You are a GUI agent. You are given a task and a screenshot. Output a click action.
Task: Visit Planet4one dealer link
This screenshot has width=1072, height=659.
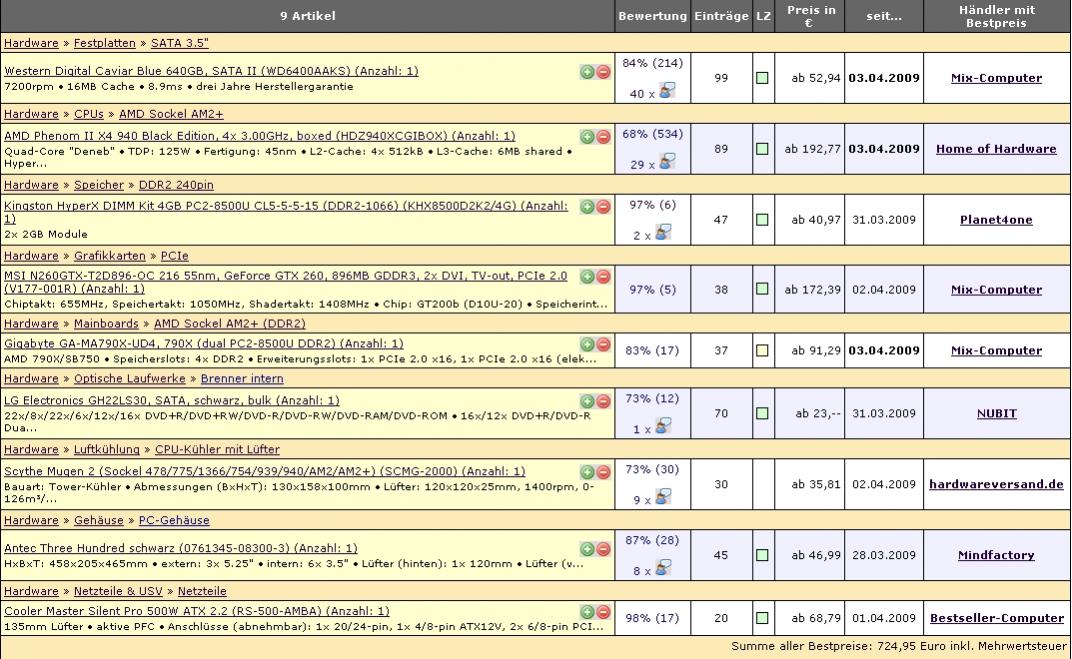pyautogui.click(x=996, y=220)
